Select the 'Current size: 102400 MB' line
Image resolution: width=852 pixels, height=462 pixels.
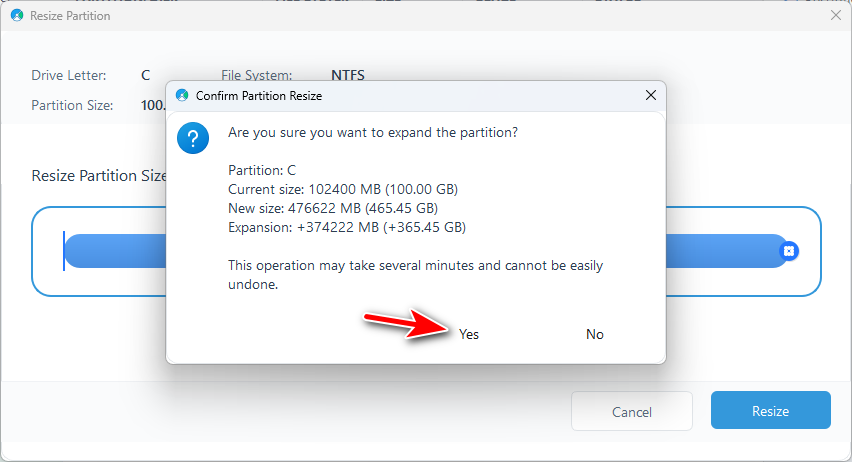[343, 189]
